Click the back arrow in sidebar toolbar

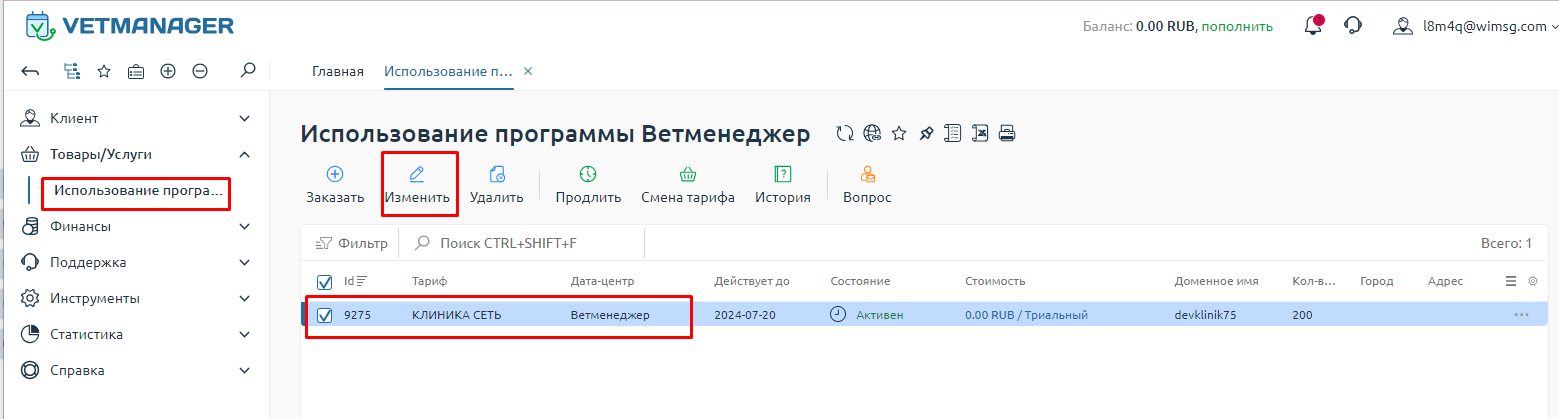coord(30,72)
